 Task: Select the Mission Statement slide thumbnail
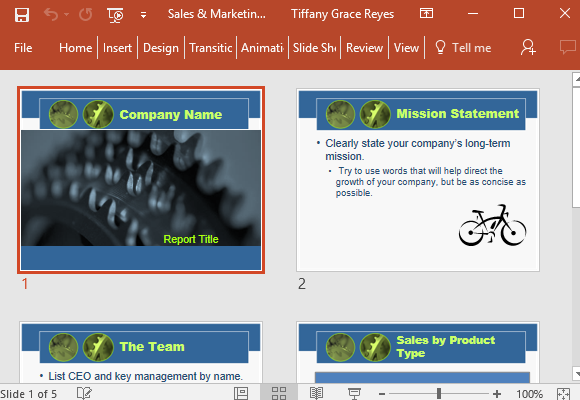click(x=418, y=180)
